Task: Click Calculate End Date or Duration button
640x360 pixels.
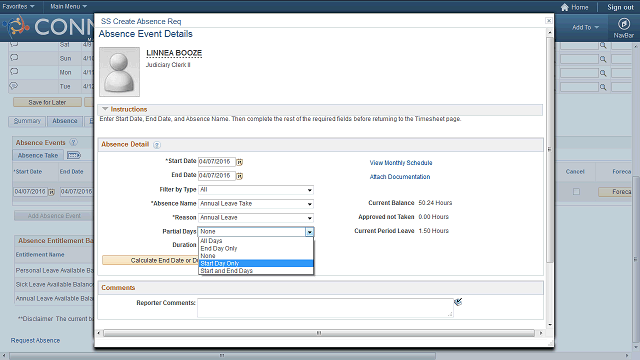Action: click(x=150, y=260)
